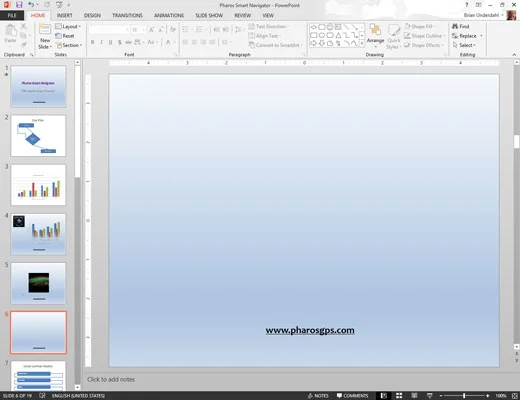Image resolution: width=520 pixels, height=400 pixels.
Task: Click the spell check icon in status bar
Action: (42, 396)
